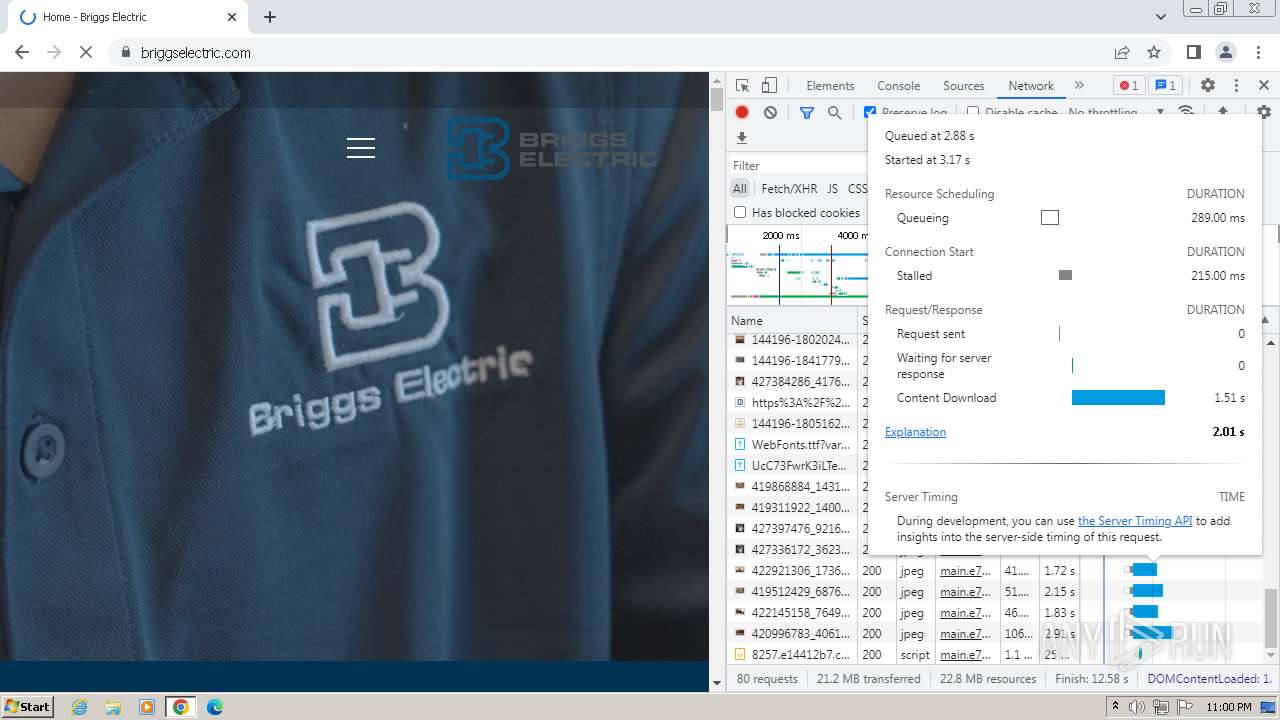Toggle the network filter funnel icon
The image size is (1280, 720).
[x=807, y=113]
